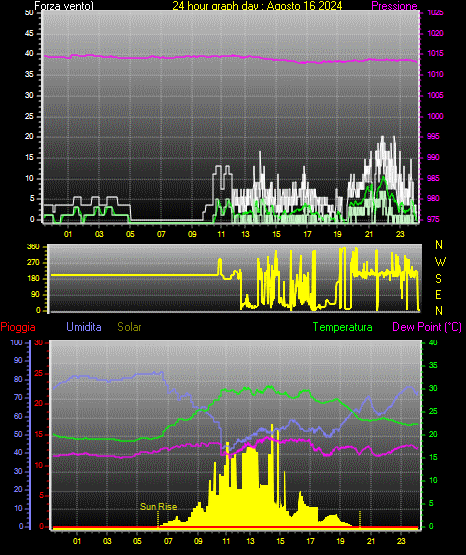Screen dimensions: 466x555
Task: Click hour label 15 under temperature chart
Action: tap(280, 541)
